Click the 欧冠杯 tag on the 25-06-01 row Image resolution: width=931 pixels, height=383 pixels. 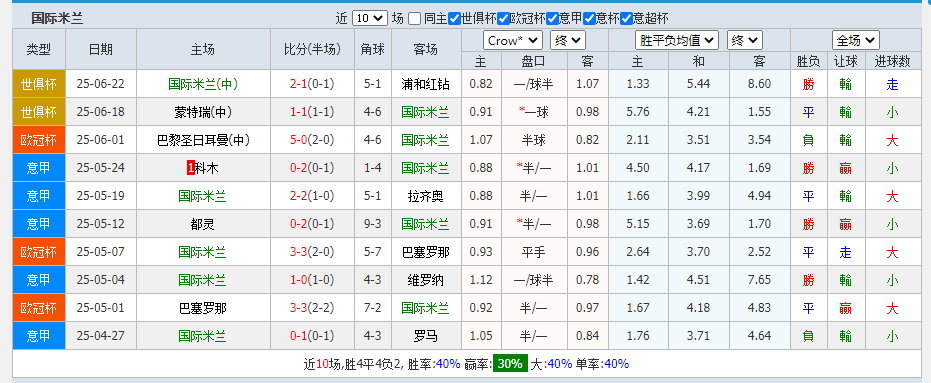coord(39,140)
